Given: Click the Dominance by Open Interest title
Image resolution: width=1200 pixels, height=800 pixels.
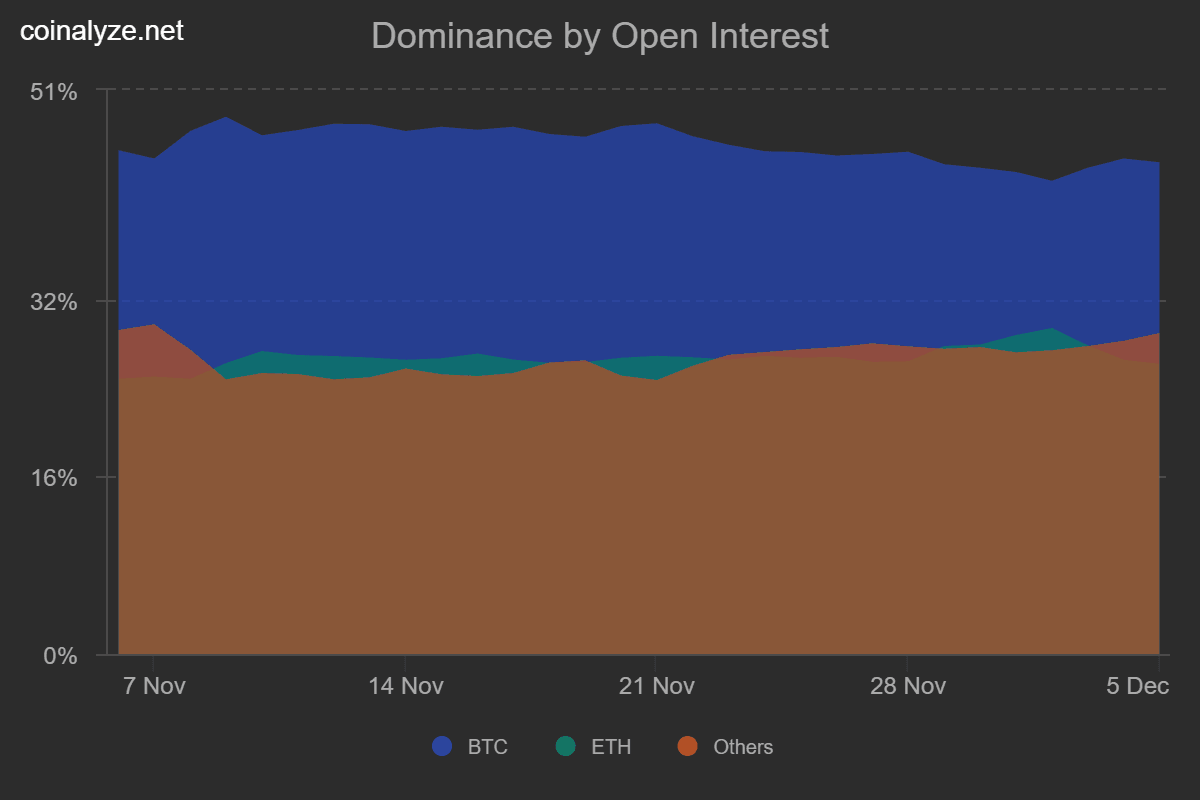Looking at the screenshot, I should click(600, 36).
